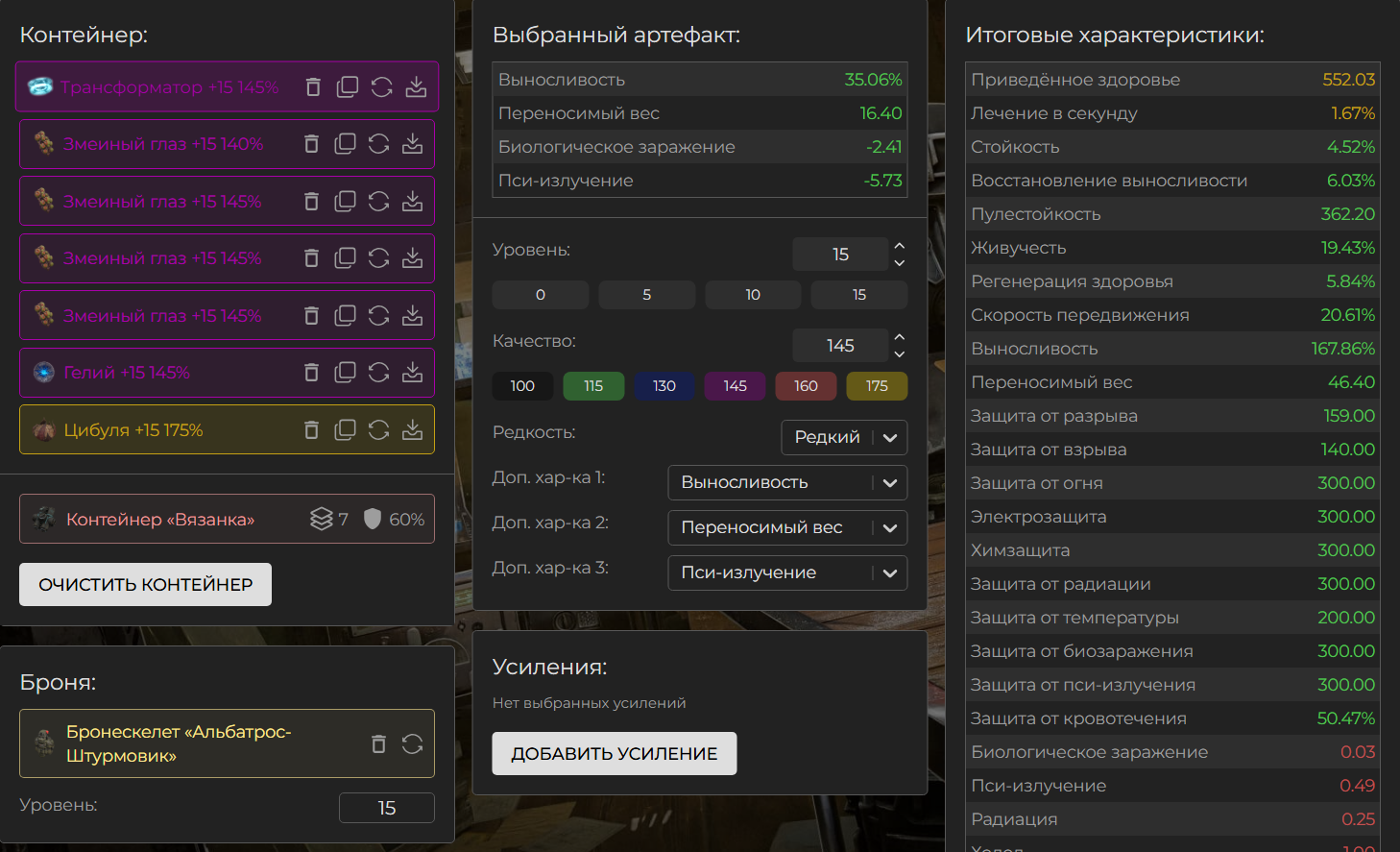Duplicate the Гелий +15 145% artifact
The image size is (1400, 852).
click(345, 373)
